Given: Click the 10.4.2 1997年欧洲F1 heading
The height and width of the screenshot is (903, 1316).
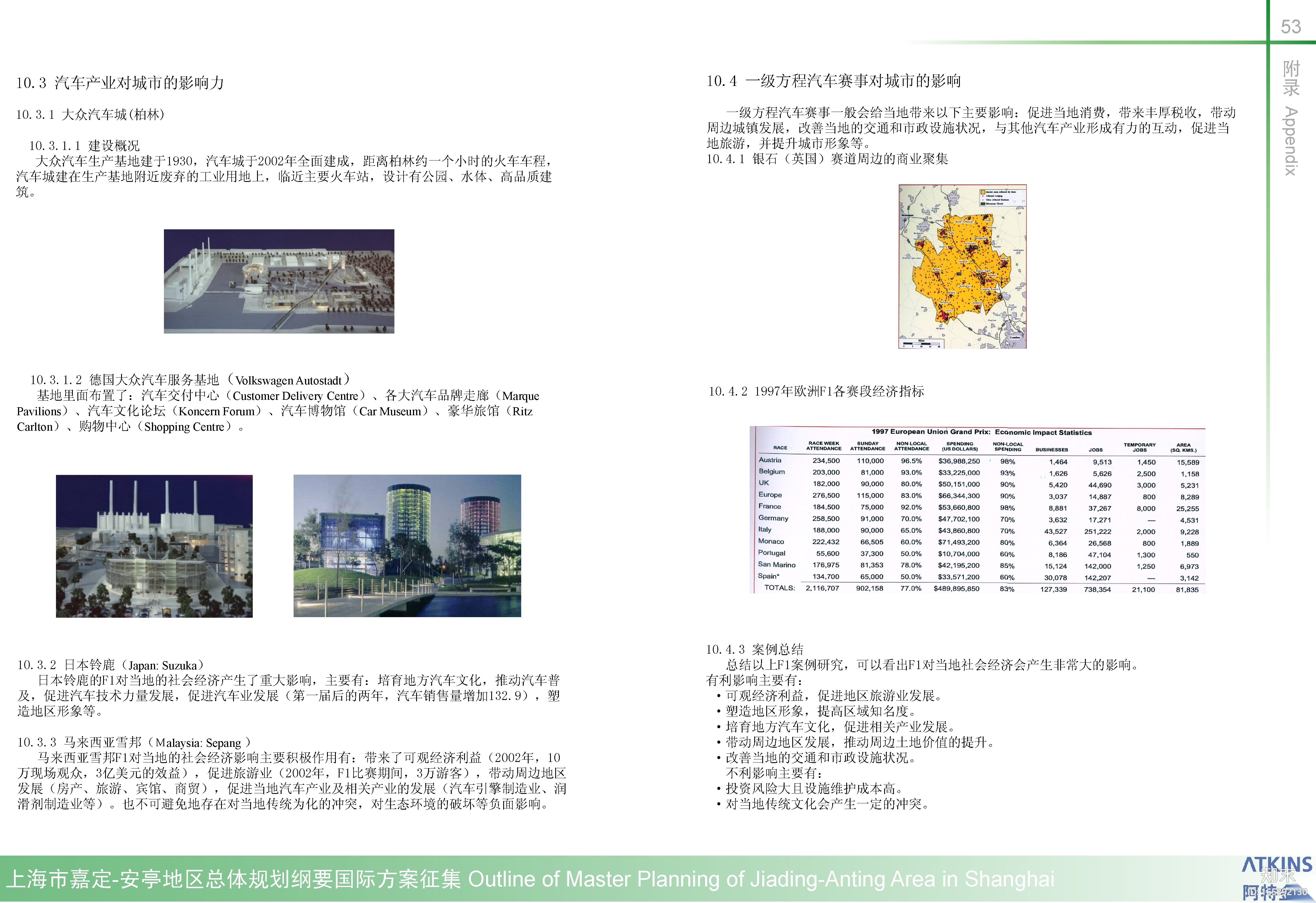Looking at the screenshot, I should click(816, 391).
